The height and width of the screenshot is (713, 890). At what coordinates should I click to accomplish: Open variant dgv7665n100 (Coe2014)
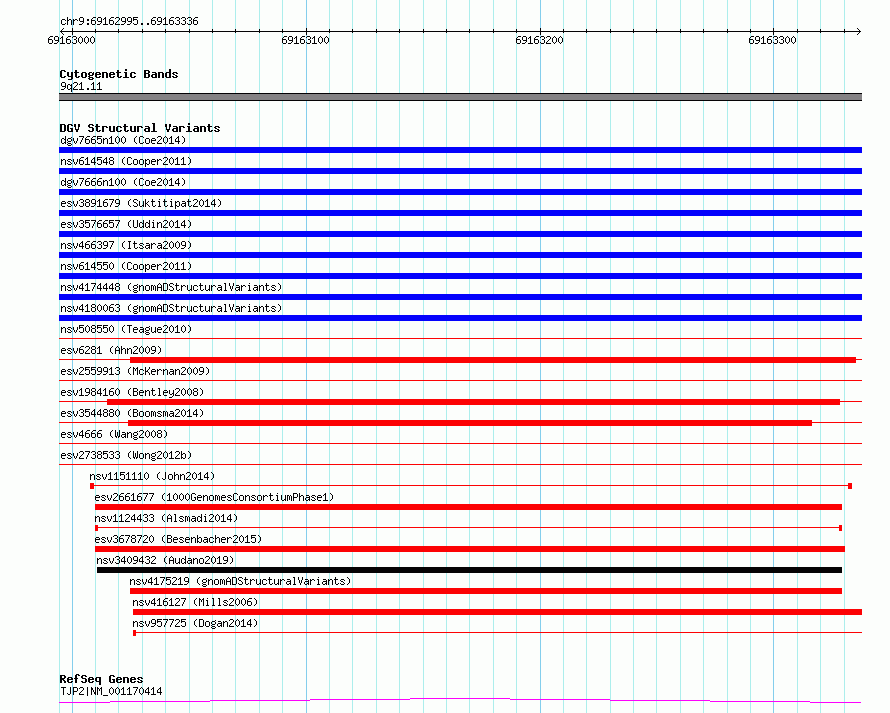[123, 140]
